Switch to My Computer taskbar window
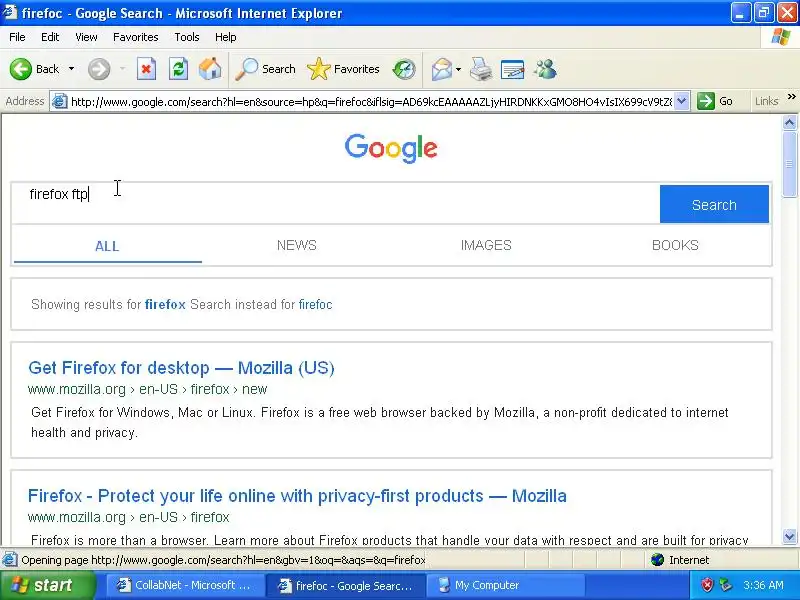The width and height of the screenshot is (800, 600). coord(505,585)
